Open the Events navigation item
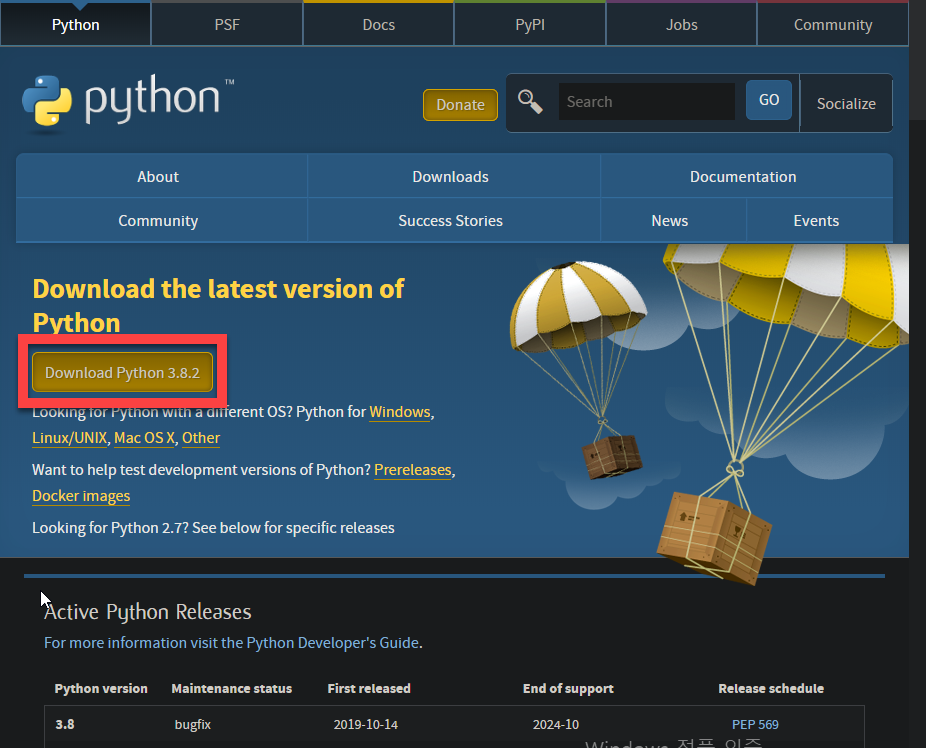Image resolution: width=926 pixels, height=748 pixels. (x=816, y=220)
